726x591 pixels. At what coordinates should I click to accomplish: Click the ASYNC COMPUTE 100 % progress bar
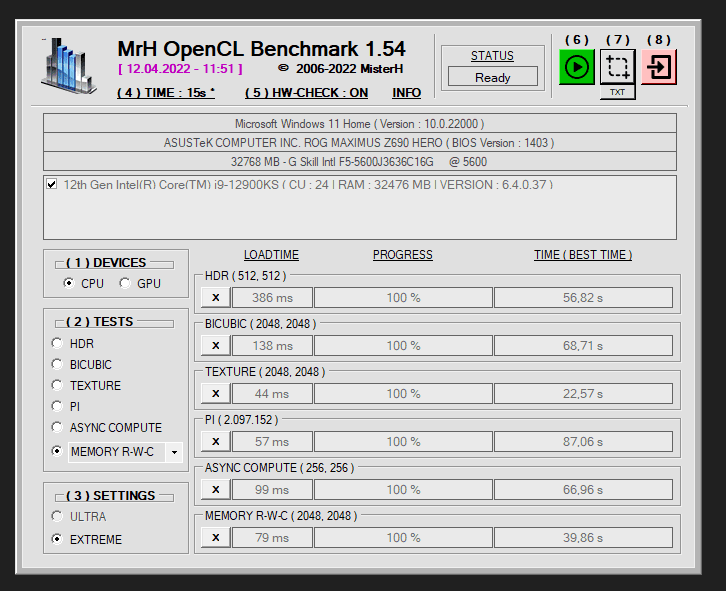coord(403,490)
